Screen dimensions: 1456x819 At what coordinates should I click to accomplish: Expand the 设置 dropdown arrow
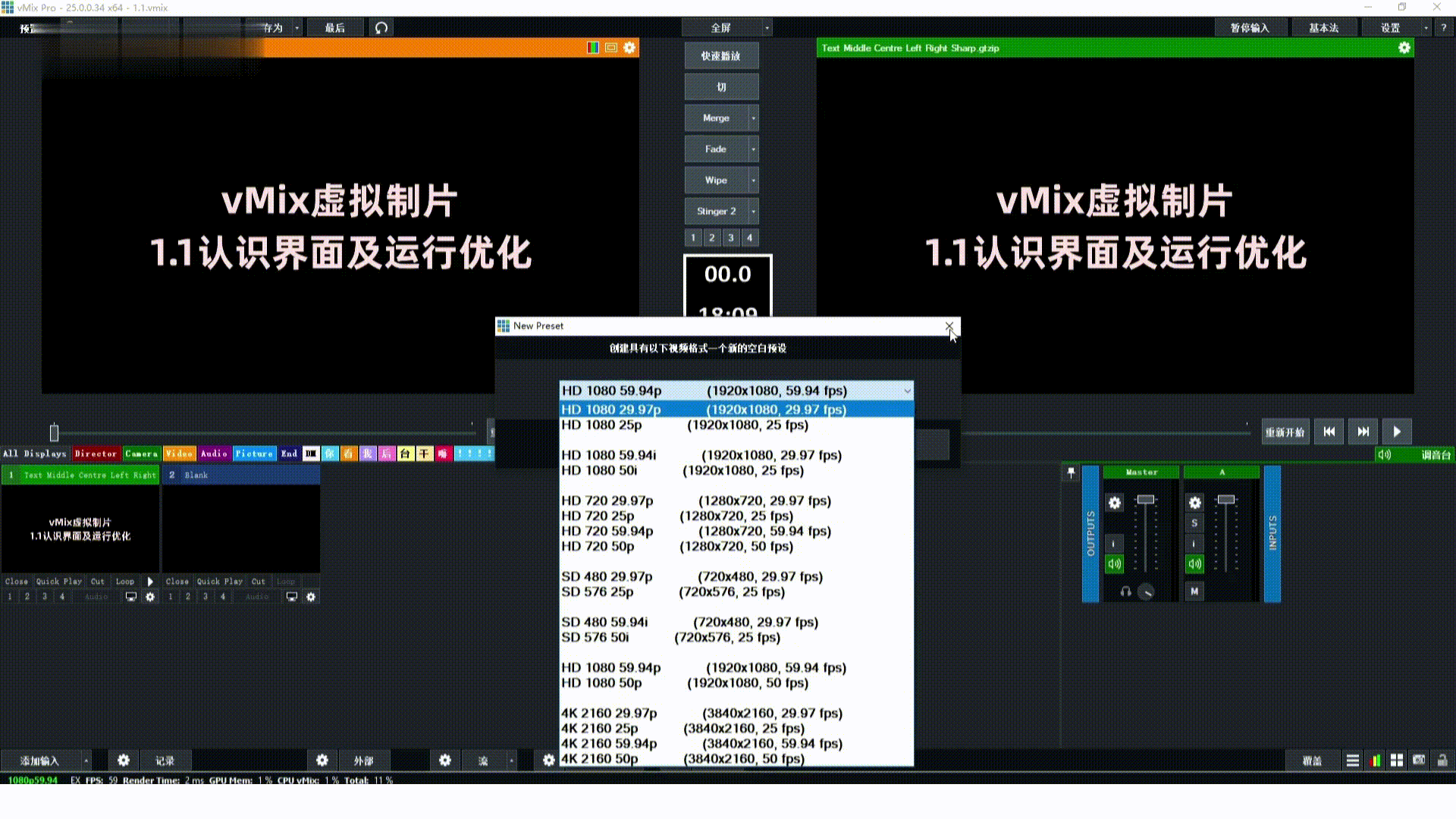[x=1426, y=28]
